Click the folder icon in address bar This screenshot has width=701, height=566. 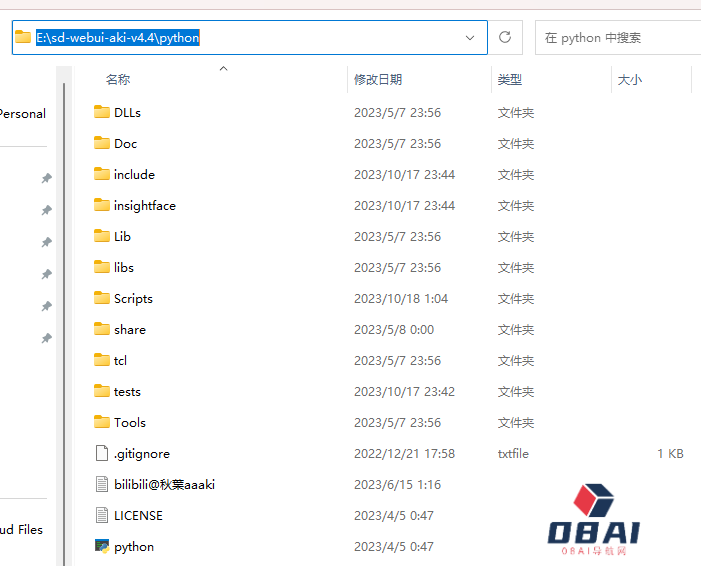click(x=23, y=37)
